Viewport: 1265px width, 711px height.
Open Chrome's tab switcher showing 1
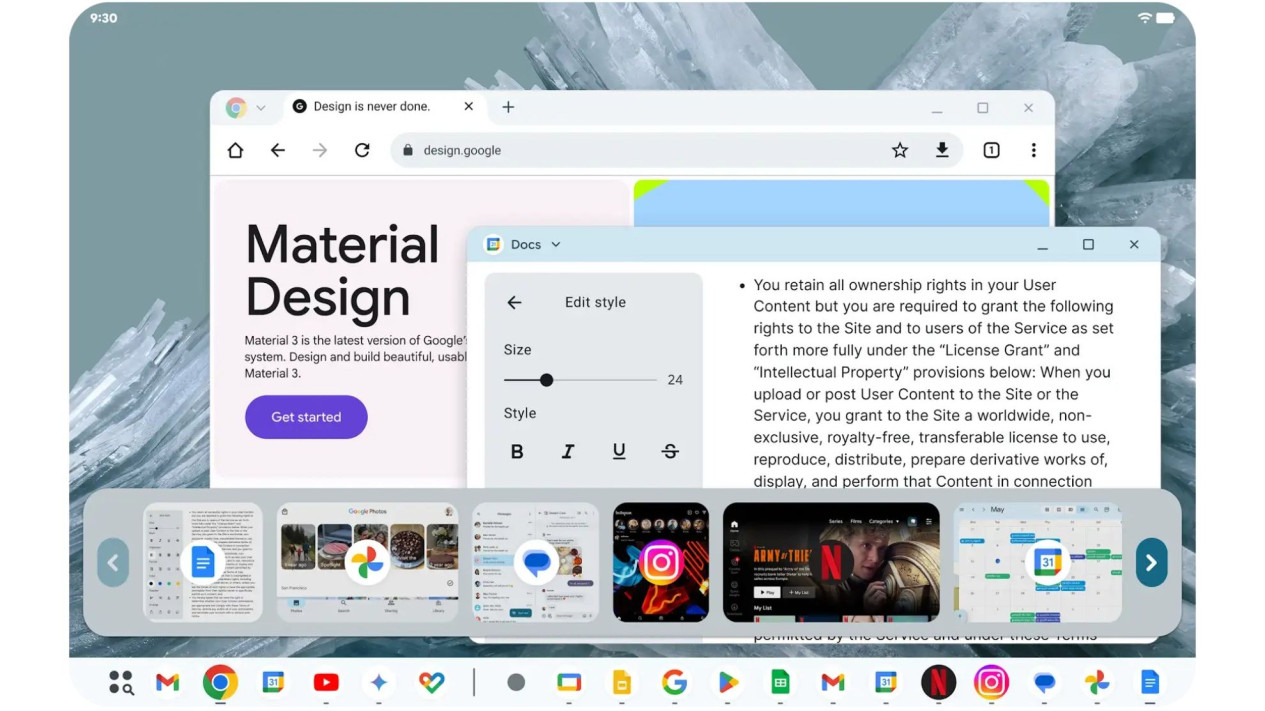coord(991,150)
